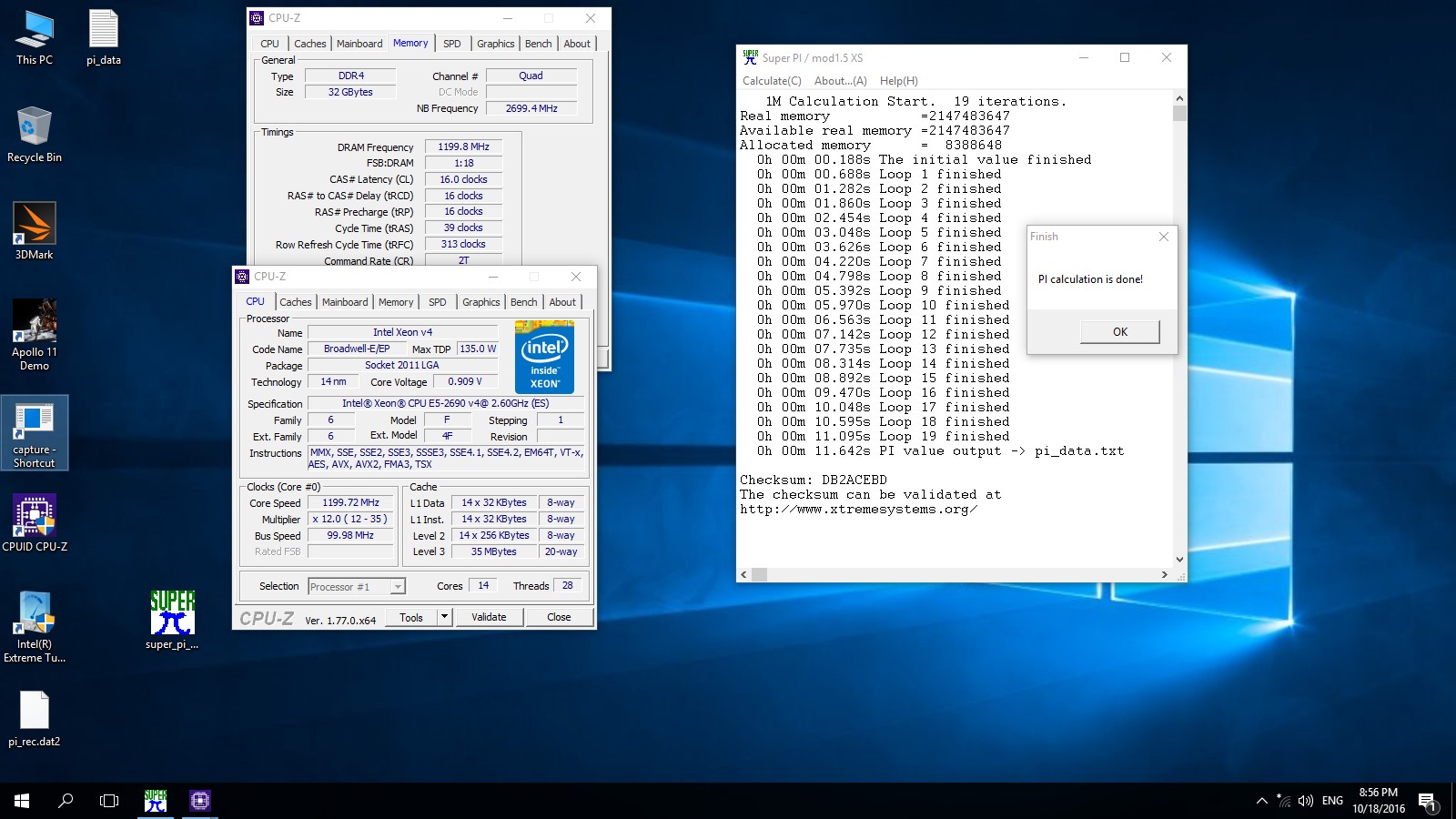Open About...(A) menu in Super PI
The height and width of the screenshot is (819, 1456).
840,81
